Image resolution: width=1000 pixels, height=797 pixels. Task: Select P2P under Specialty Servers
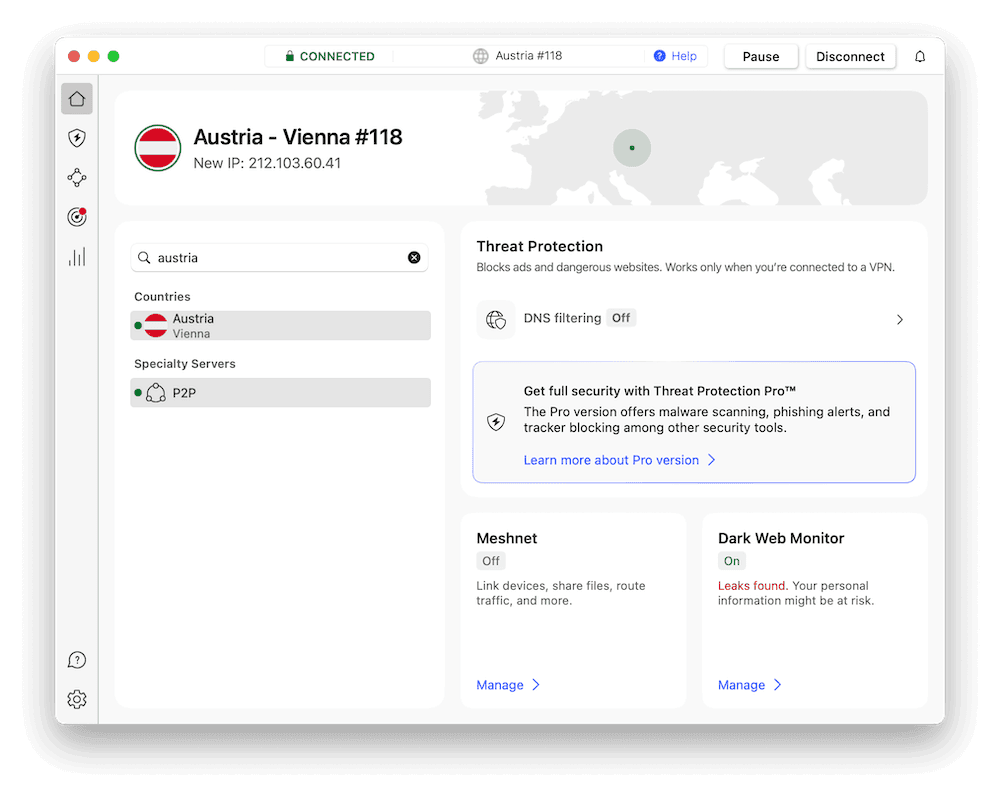coord(280,393)
